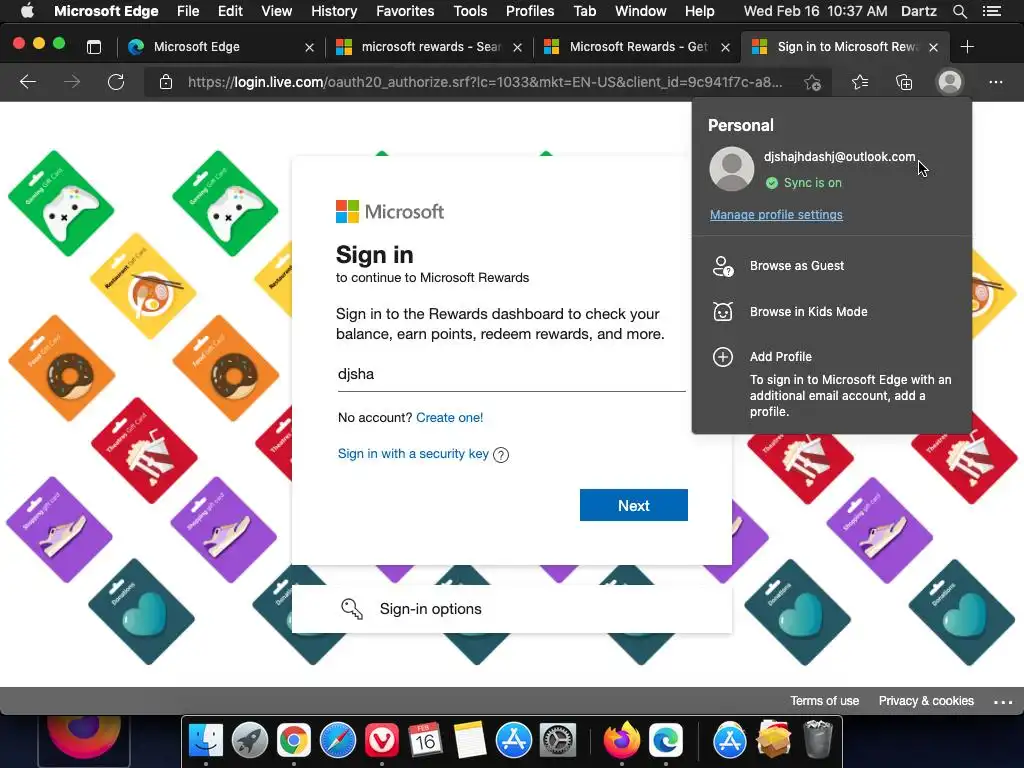
Task: Select Browse in Kids Mode
Action: [x=831, y=312]
